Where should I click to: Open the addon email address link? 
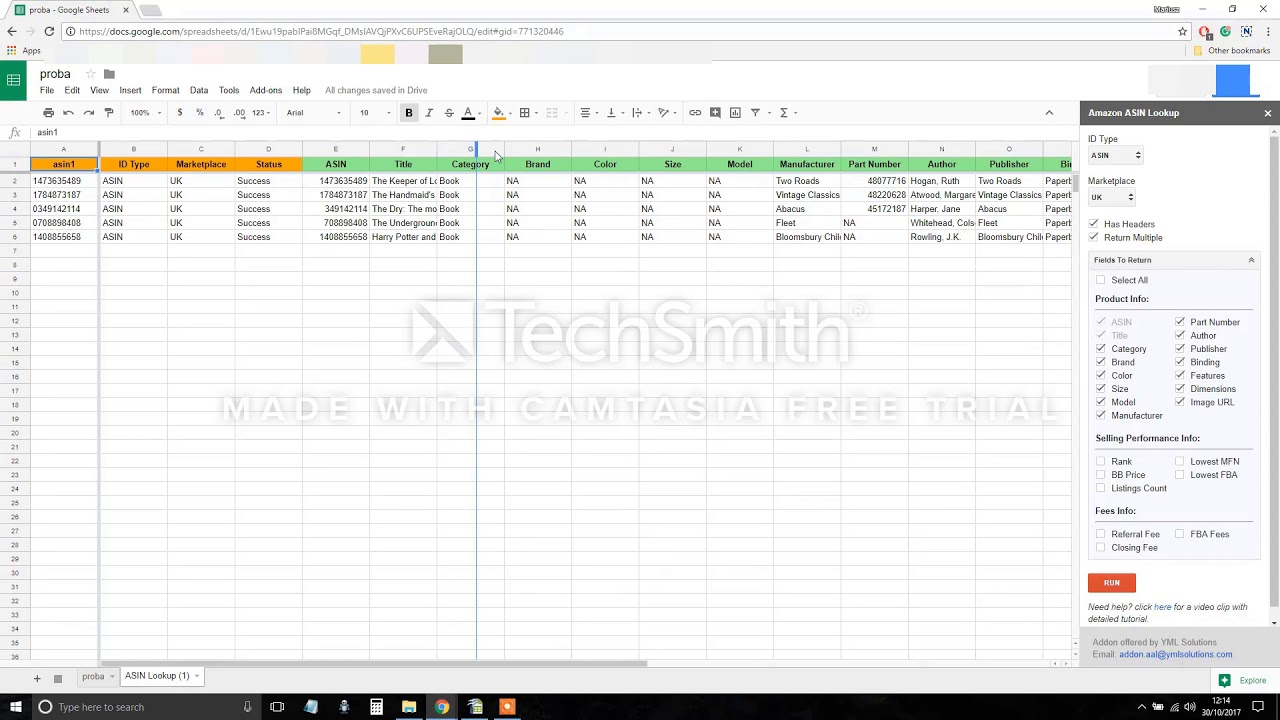[1176, 655]
